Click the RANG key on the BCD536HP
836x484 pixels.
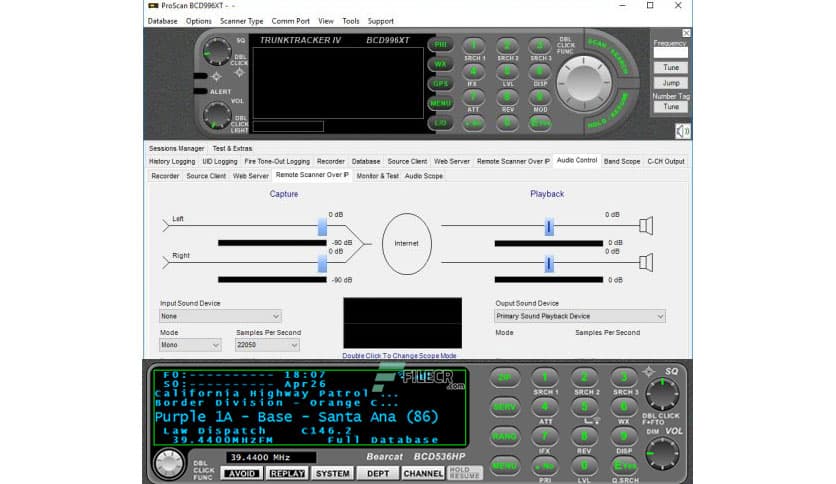[x=504, y=437]
